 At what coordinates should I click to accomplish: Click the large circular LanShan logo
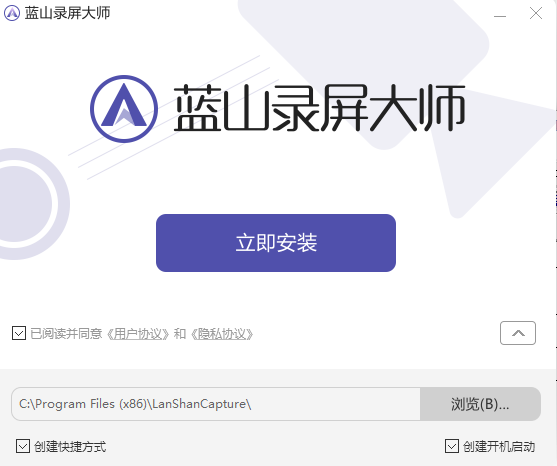pyautogui.click(x=124, y=109)
